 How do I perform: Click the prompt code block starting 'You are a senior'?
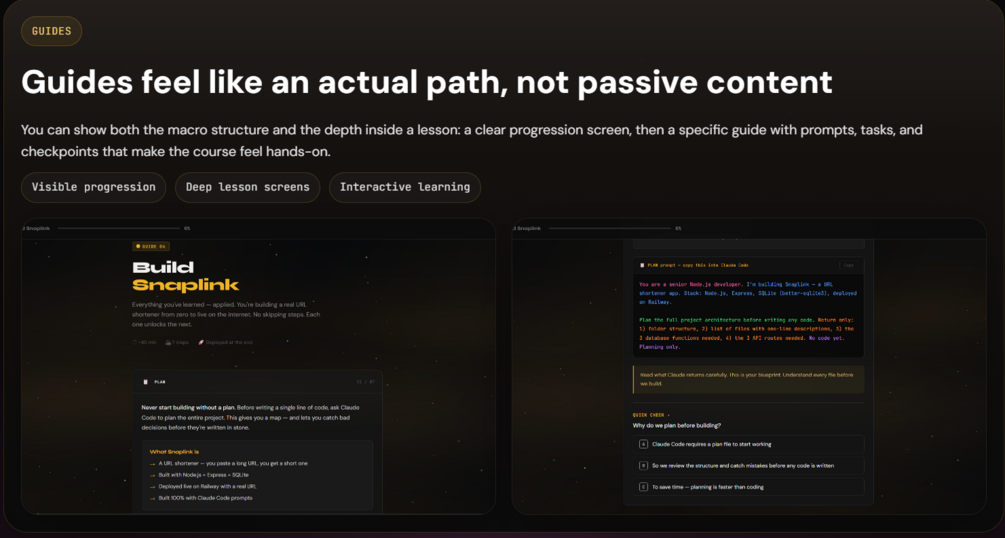coord(748,315)
